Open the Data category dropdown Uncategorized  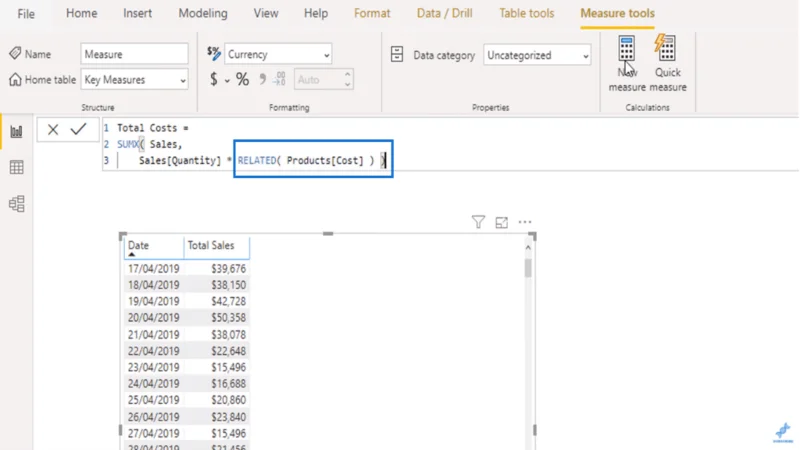click(537, 55)
